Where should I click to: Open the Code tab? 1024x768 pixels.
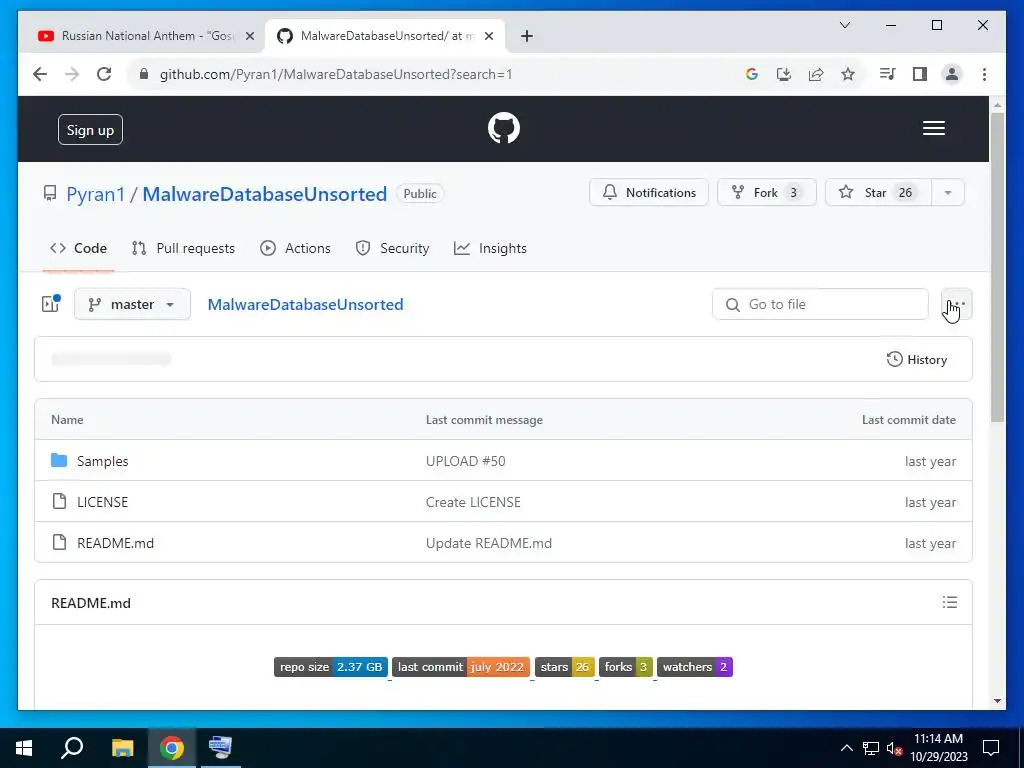pyautogui.click(x=78, y=248)
